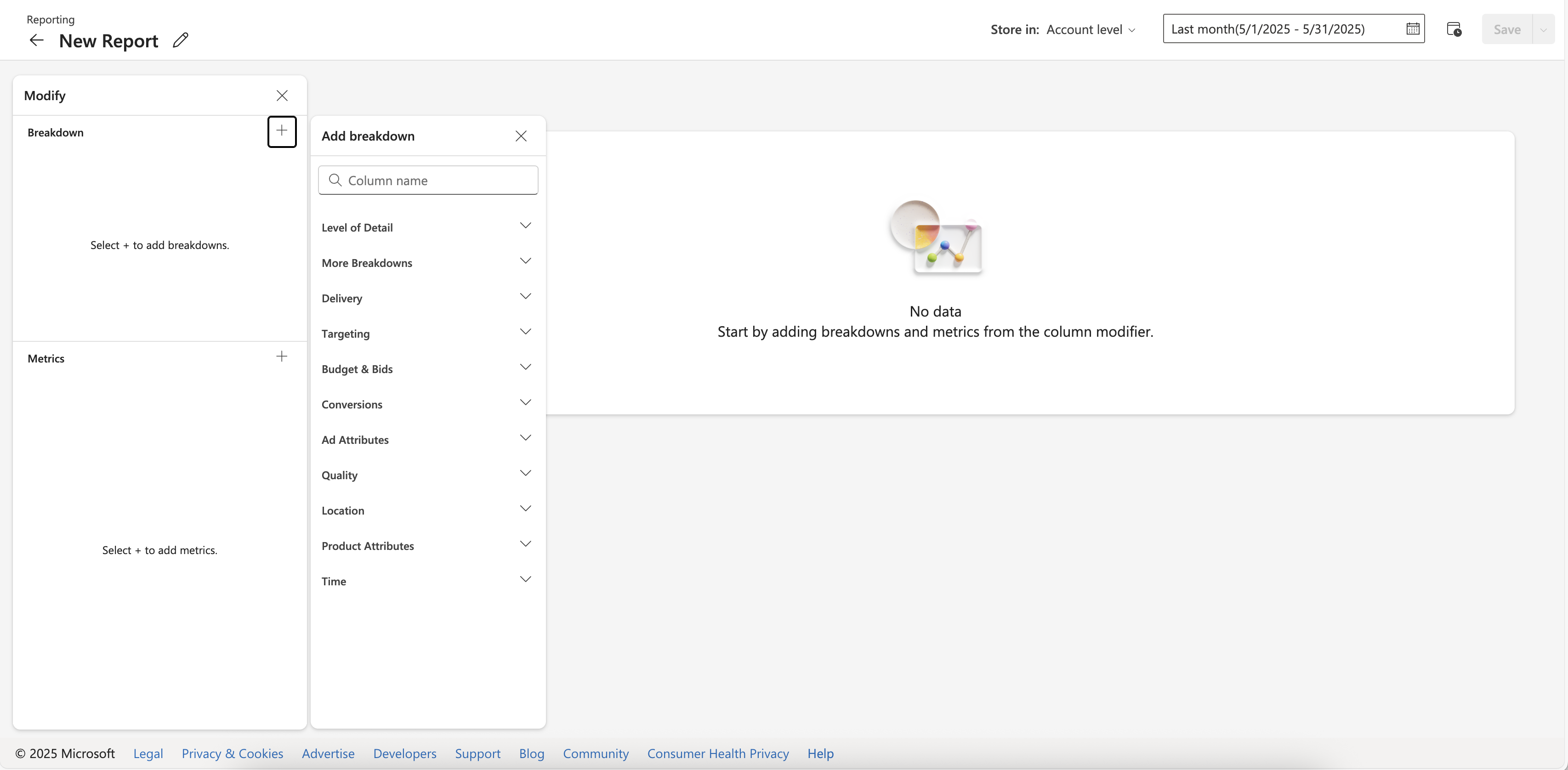1568x770 pixels.
Task: Close the Modify panel
Action: 282,96
